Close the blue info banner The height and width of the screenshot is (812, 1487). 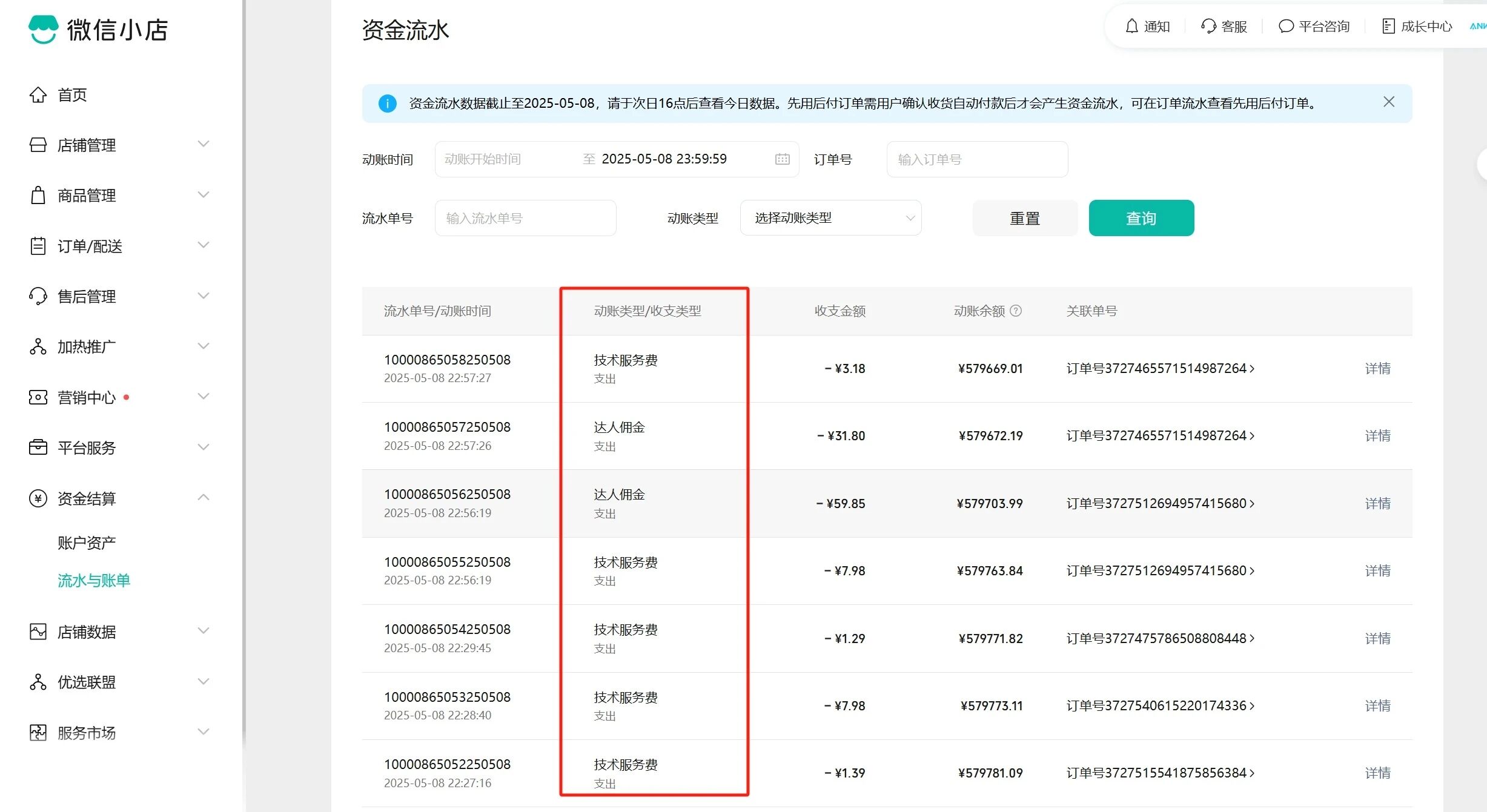1389,102
